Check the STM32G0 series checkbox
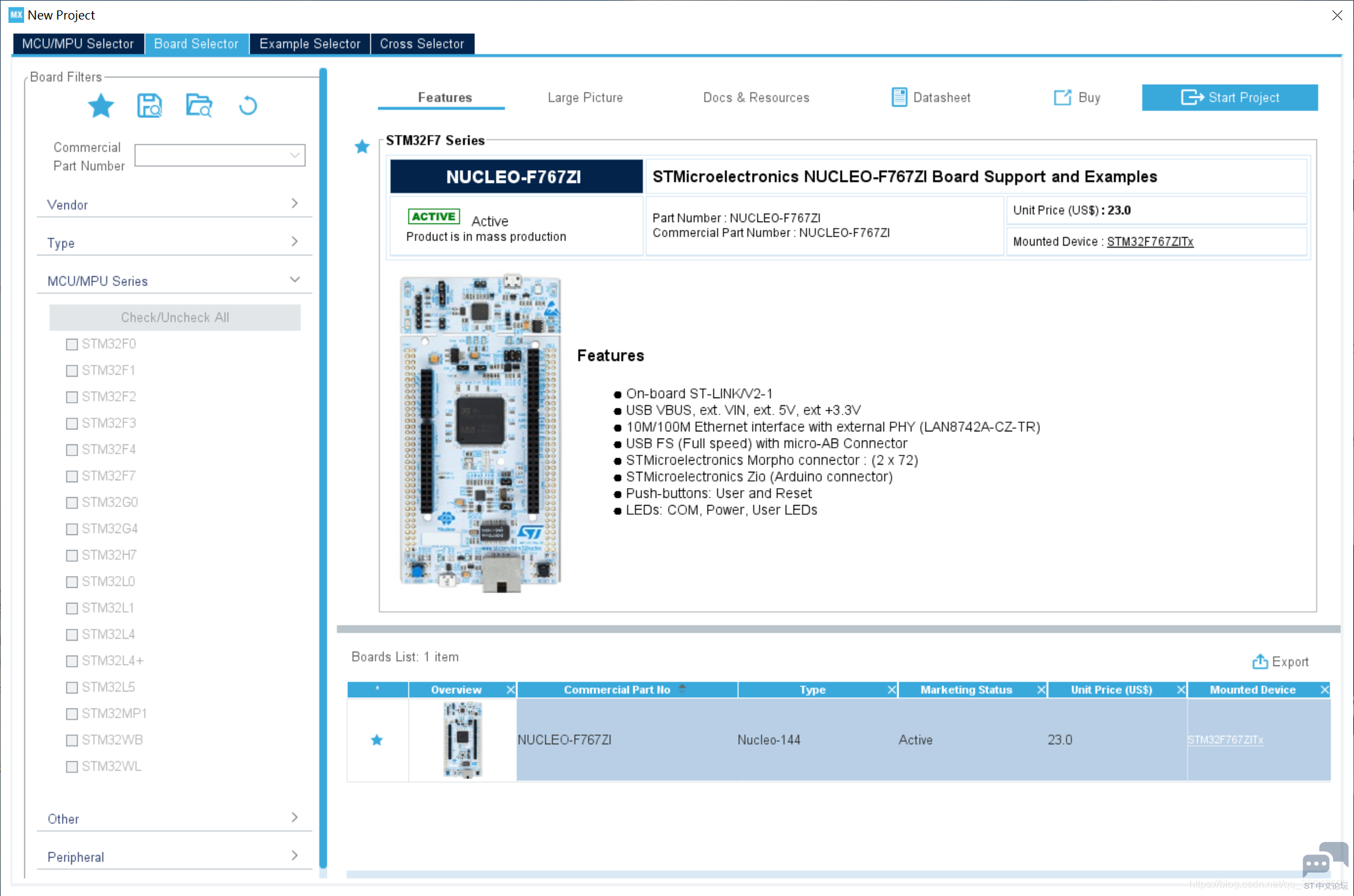This screenshot has width=1354, height=896. point(72,502)
